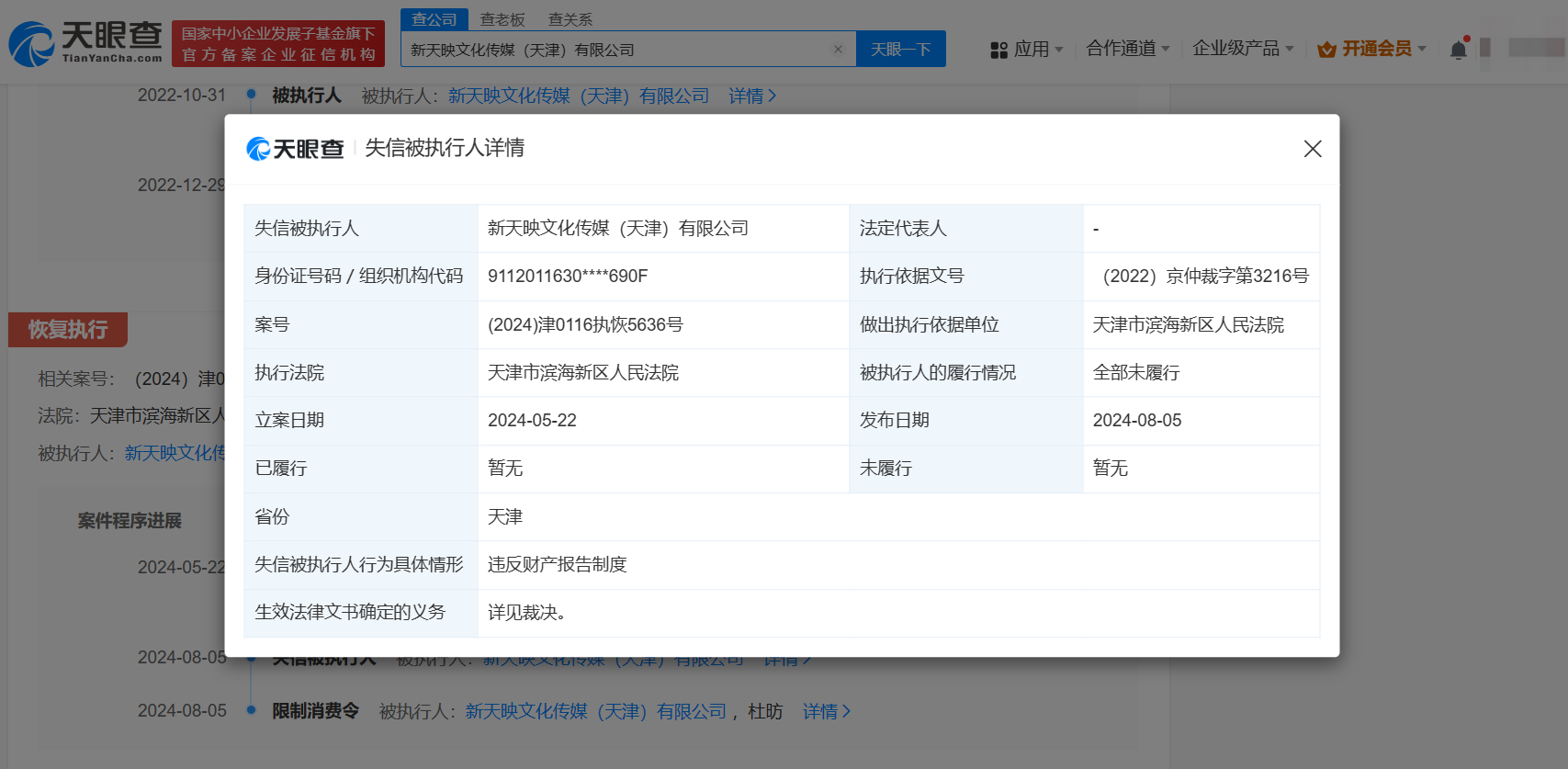The image size is (1568, 769).
Task: Clear the search box with X icon
Action: tap(838, 50)
